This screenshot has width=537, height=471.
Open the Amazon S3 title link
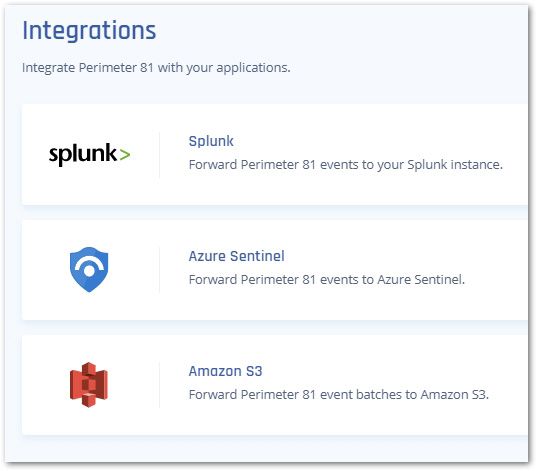tap(225, 371)
